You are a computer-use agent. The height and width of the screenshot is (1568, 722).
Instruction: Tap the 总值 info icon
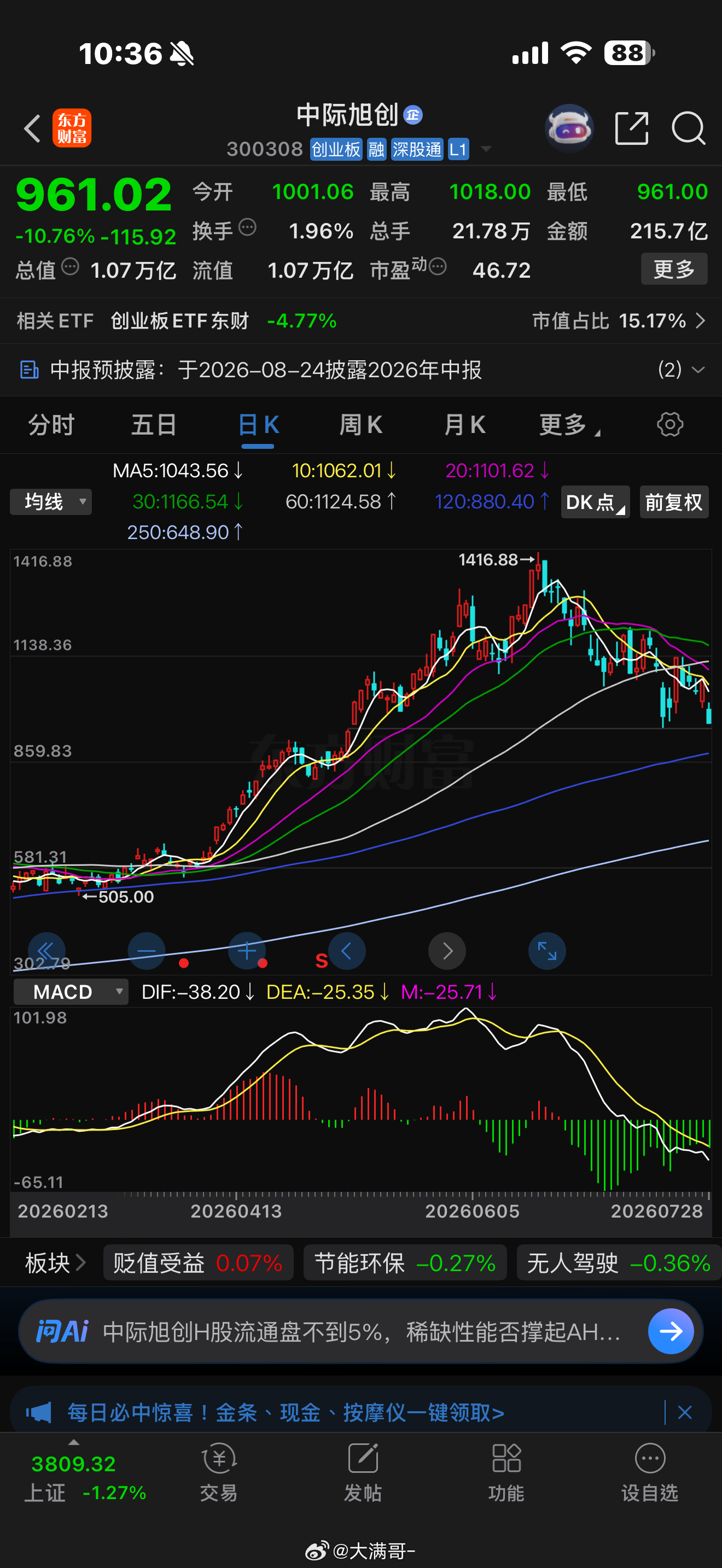[70, 267]
